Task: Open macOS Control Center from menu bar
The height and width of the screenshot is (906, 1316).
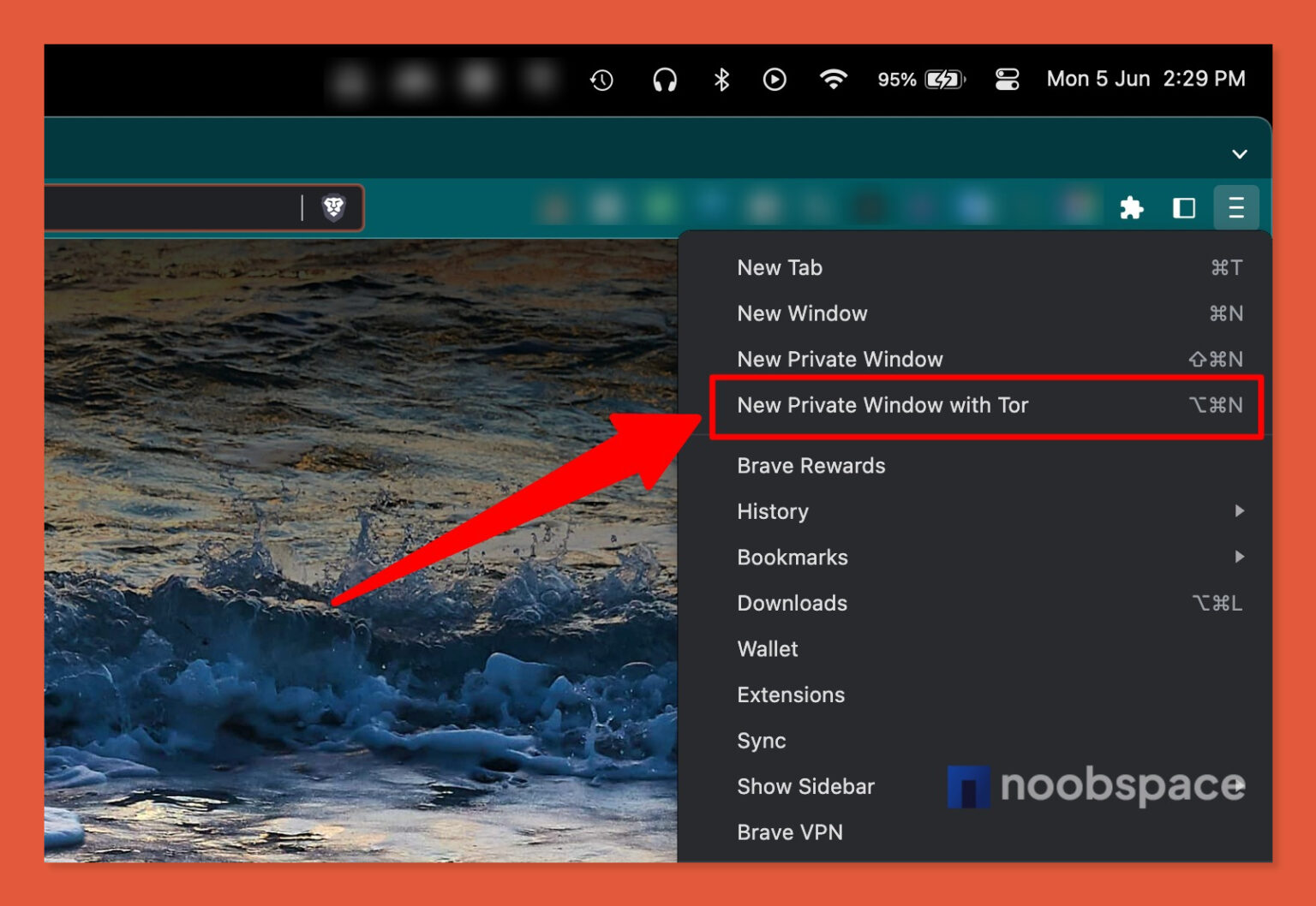Action: coord(1008,79)
